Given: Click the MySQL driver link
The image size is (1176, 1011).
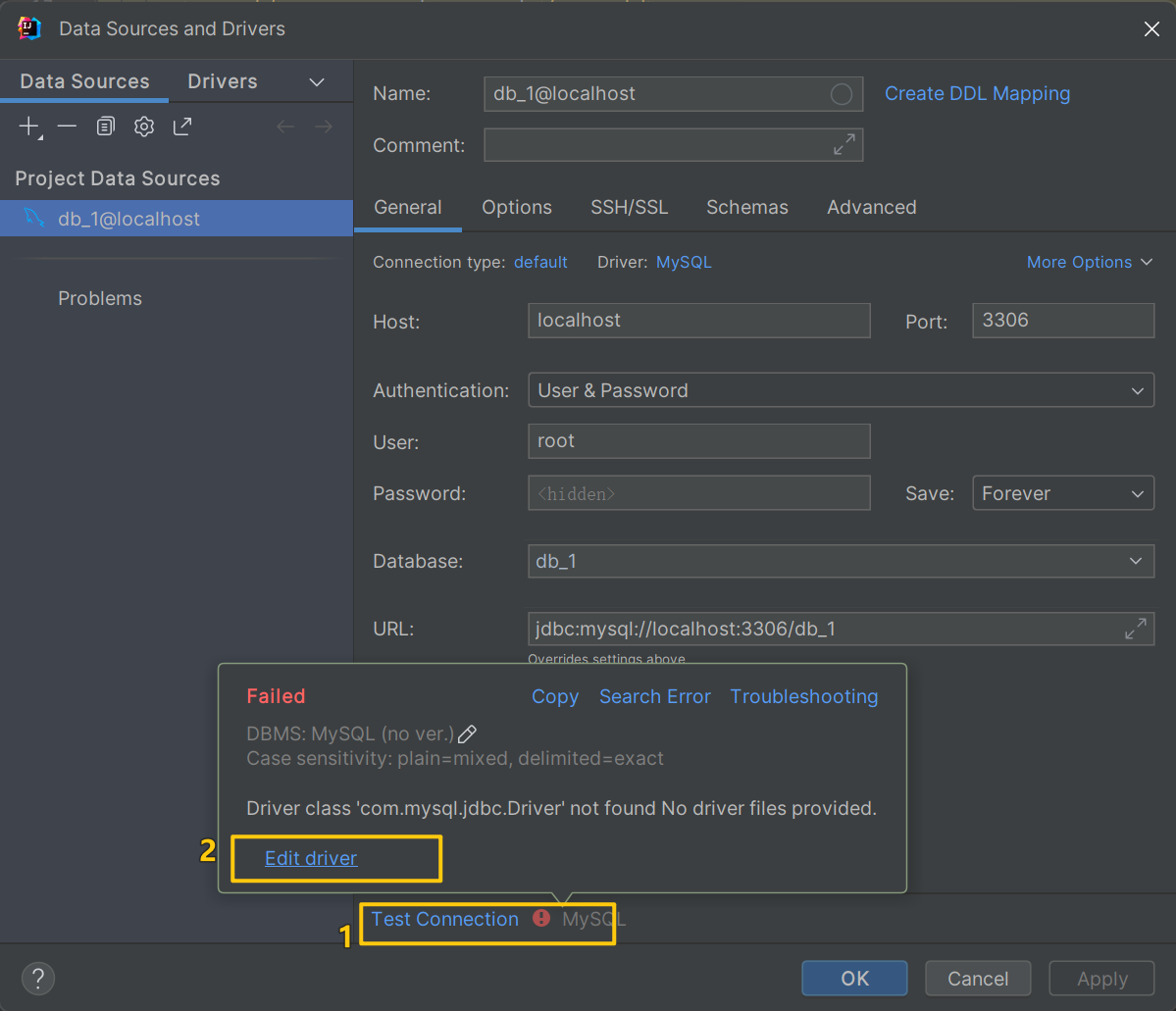Looking at the screenshot, I should (684, 262).
